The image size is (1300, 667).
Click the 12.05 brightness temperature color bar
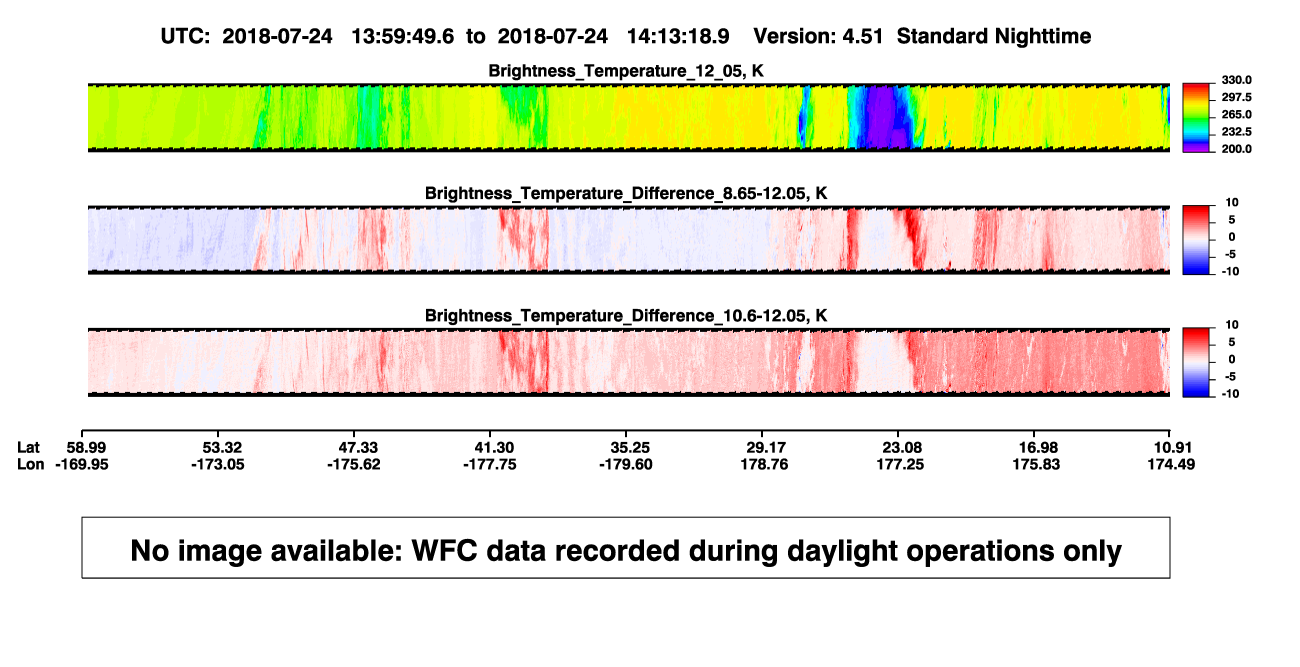[1197, 117]
